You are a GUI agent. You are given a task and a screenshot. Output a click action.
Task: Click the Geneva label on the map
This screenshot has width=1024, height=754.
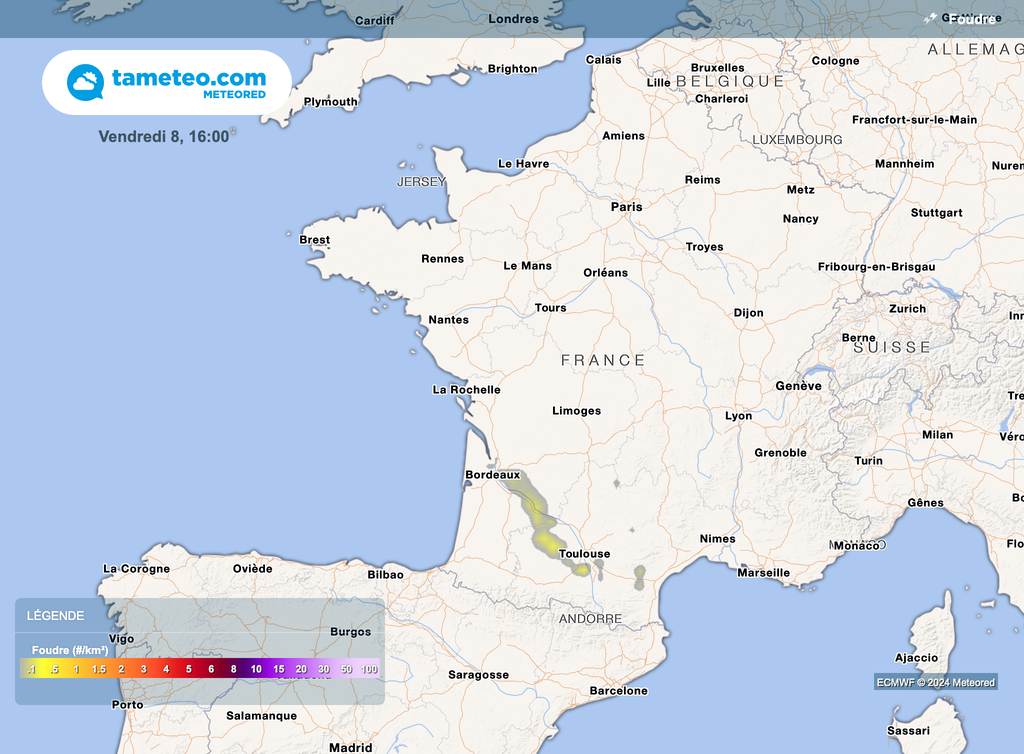[x=799, y=385]
